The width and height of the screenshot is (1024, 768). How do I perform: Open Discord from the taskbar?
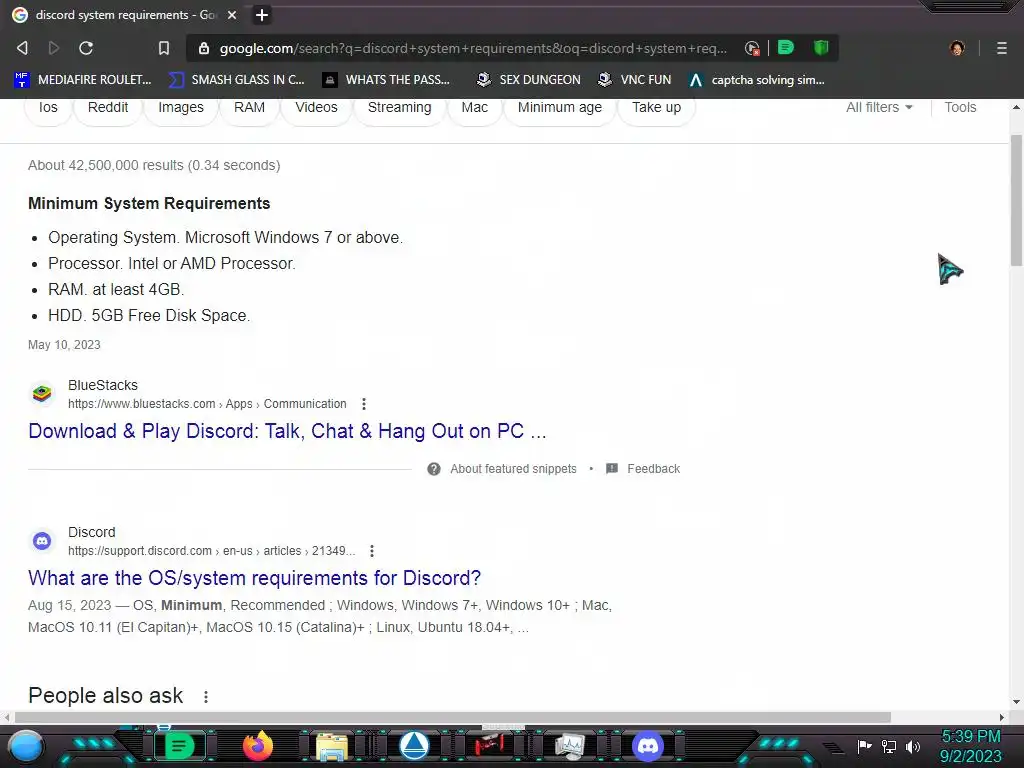pyautogui.click(x=648, y=746)
